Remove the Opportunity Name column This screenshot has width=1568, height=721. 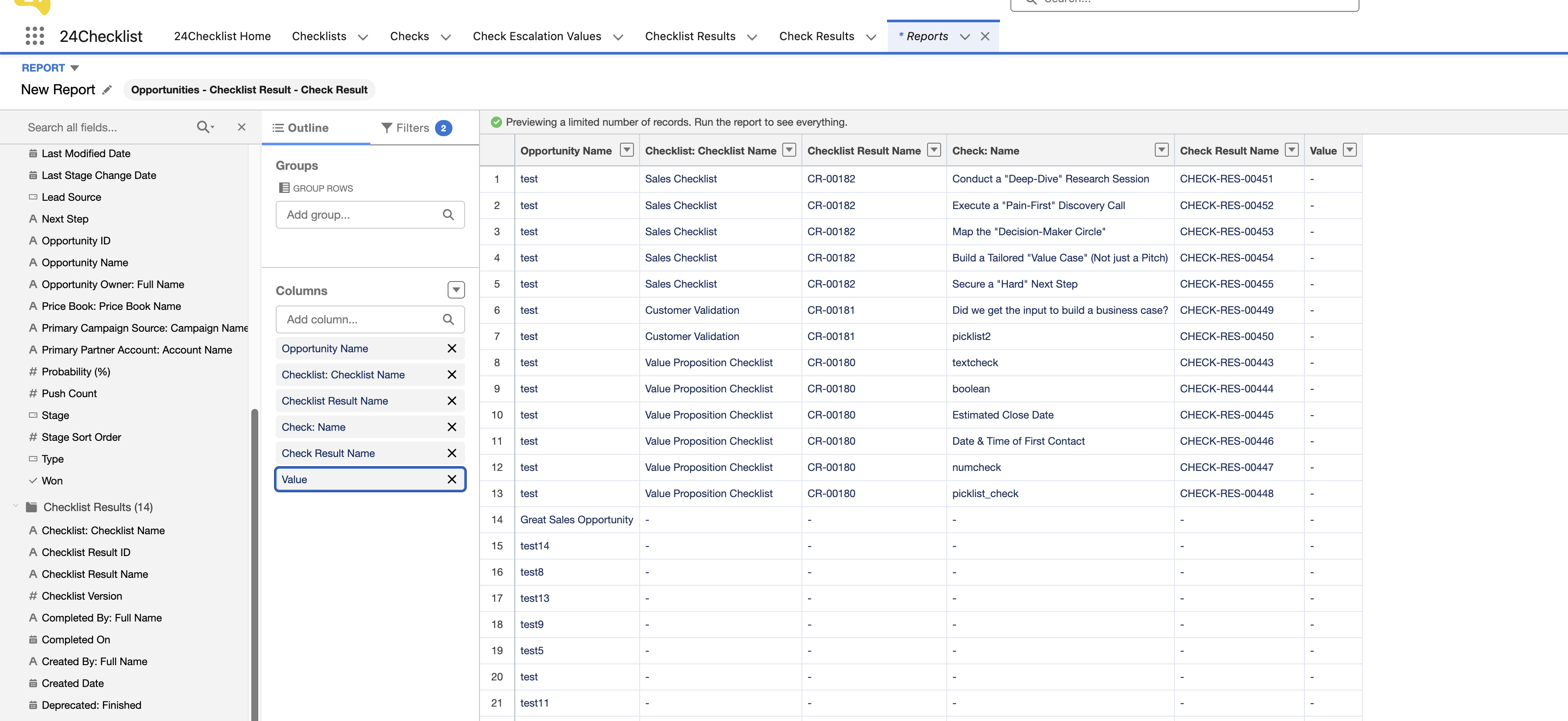[x=452, y=348]
